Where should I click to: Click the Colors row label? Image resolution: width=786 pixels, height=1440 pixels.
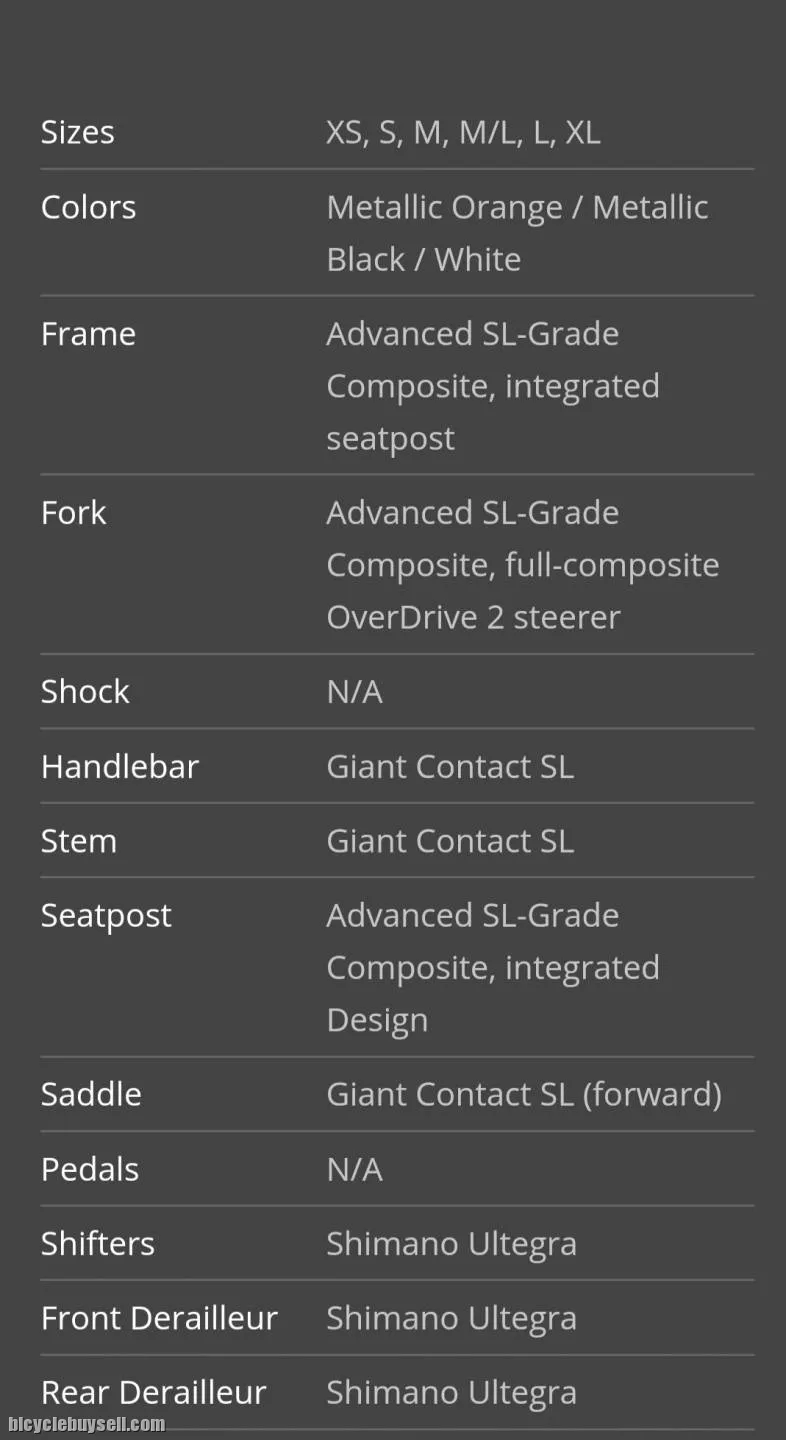pos(88,207)
